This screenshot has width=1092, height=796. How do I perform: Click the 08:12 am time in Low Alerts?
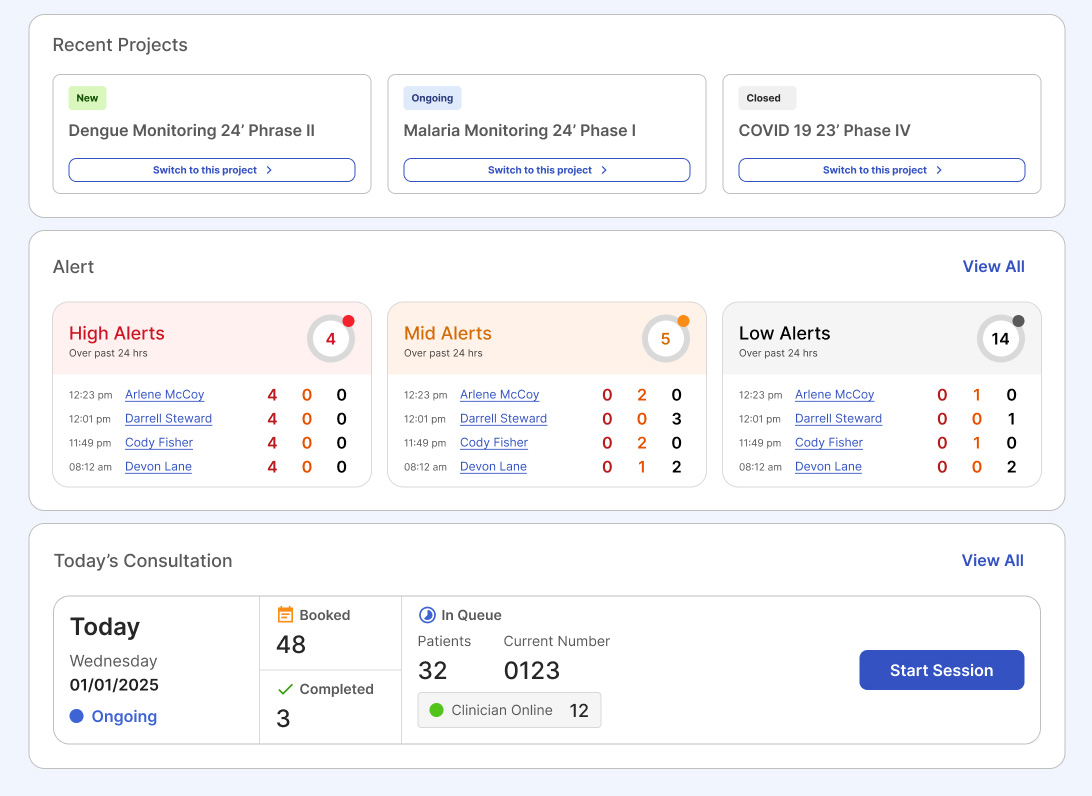[x=760, y=467]
